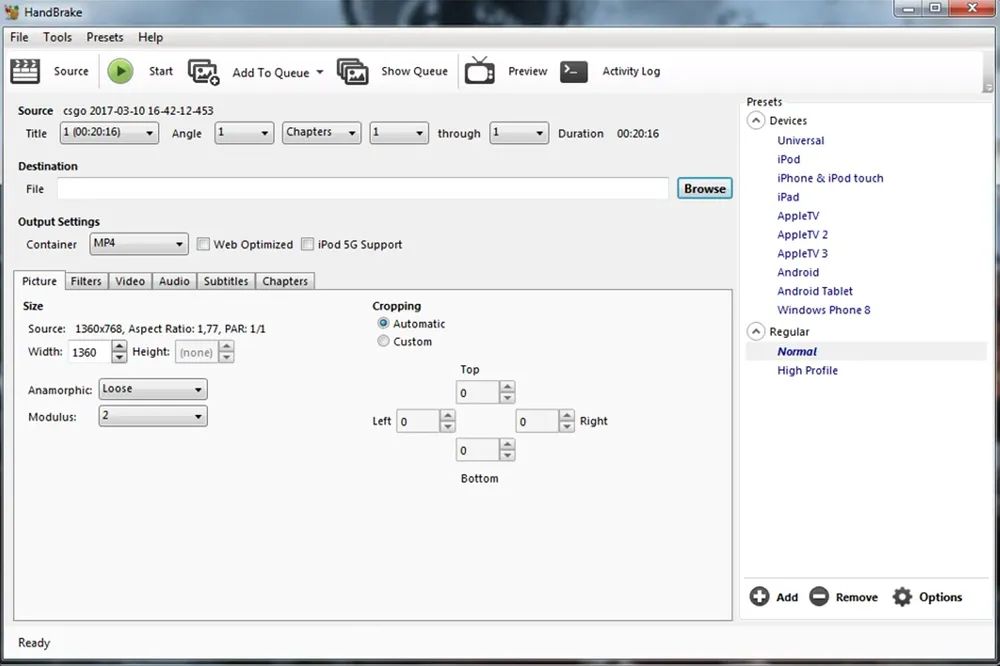Select the Universal preset
This screenshot has height=666, width=1000.
pyautogui.click(x=800, y=140)
